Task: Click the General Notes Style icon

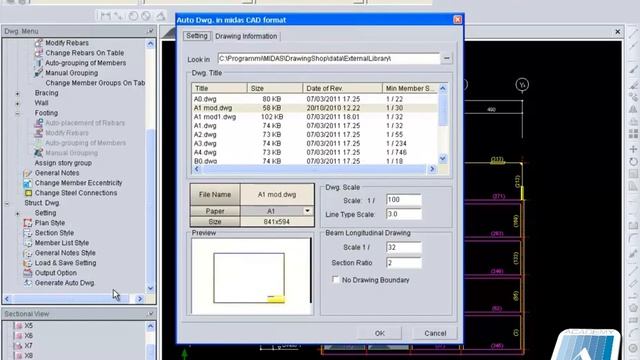Action: pyautogui.click(x=28, y=253)
